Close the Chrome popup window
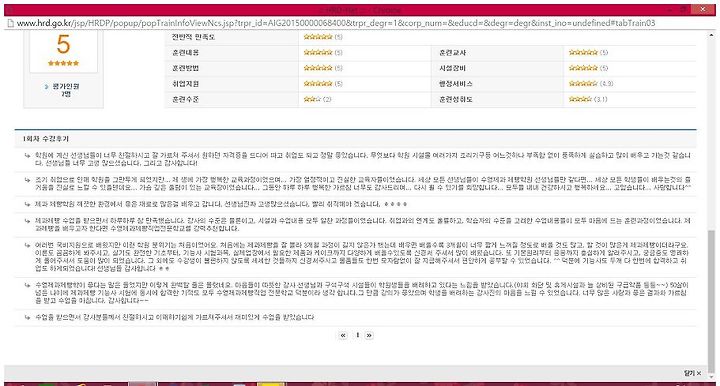The image size is (720, 386). click(703, 9)
